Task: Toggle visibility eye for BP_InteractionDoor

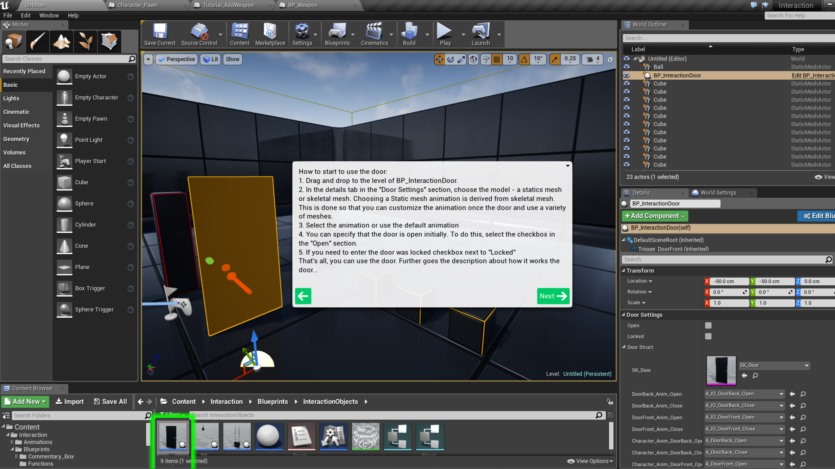Action: point(626,76)
